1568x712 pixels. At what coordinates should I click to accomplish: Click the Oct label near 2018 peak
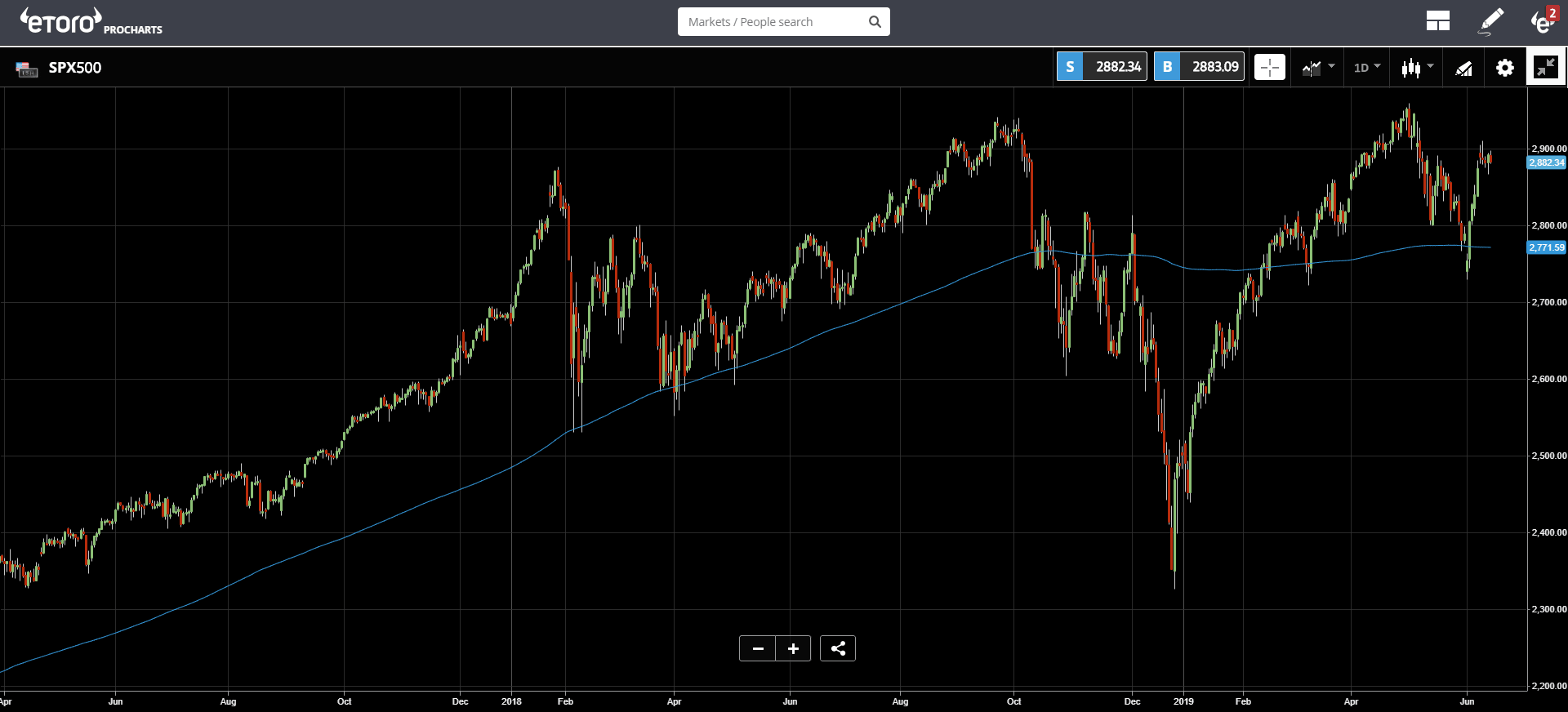[1013, 701]
